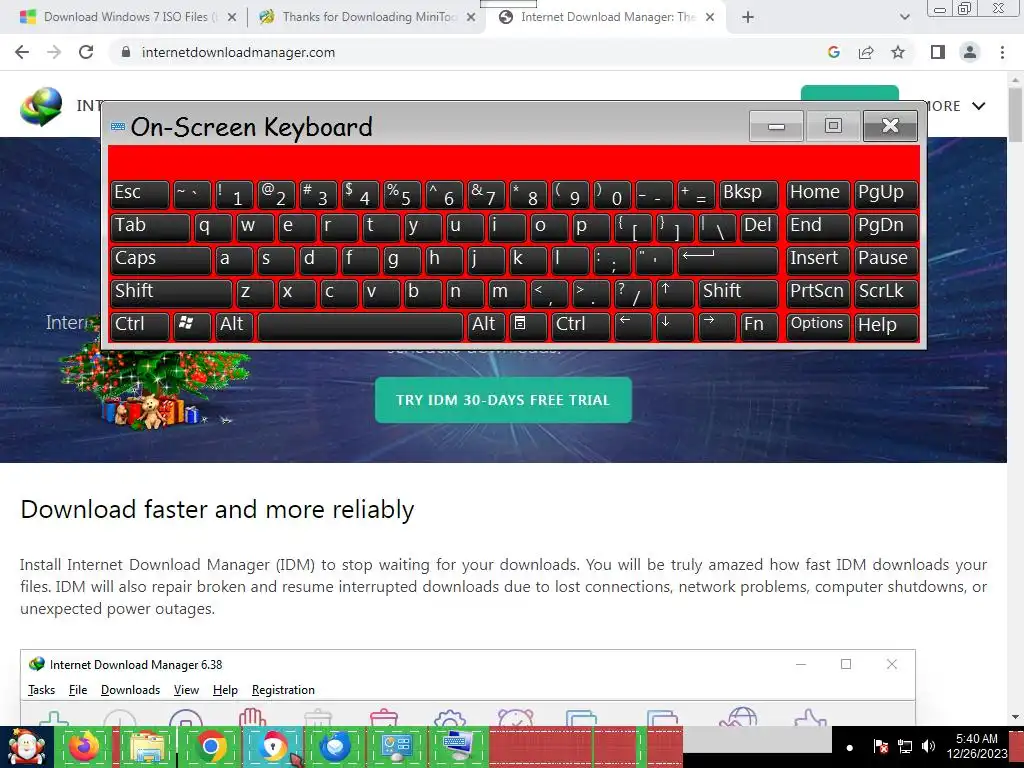Open Tasks menu in IDM screenshot
The image size is (1024, 768).
[41, 690]
